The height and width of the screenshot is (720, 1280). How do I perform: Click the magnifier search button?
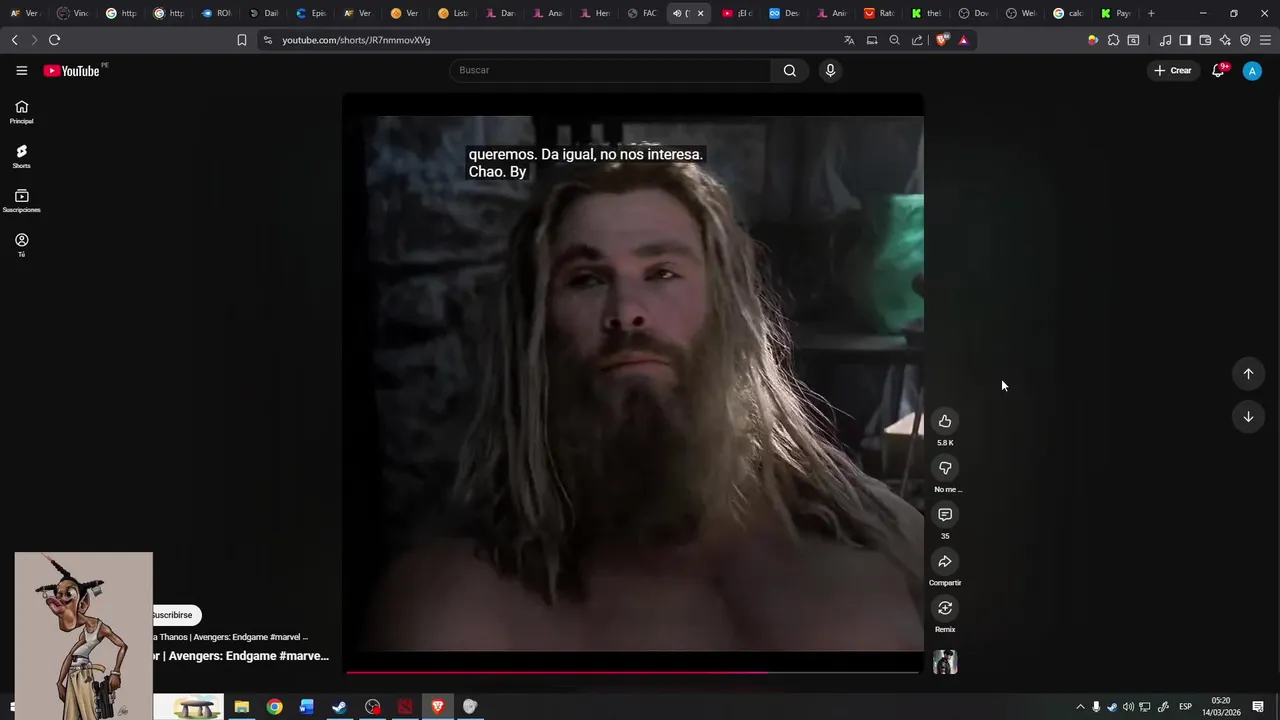pos(790,70)
